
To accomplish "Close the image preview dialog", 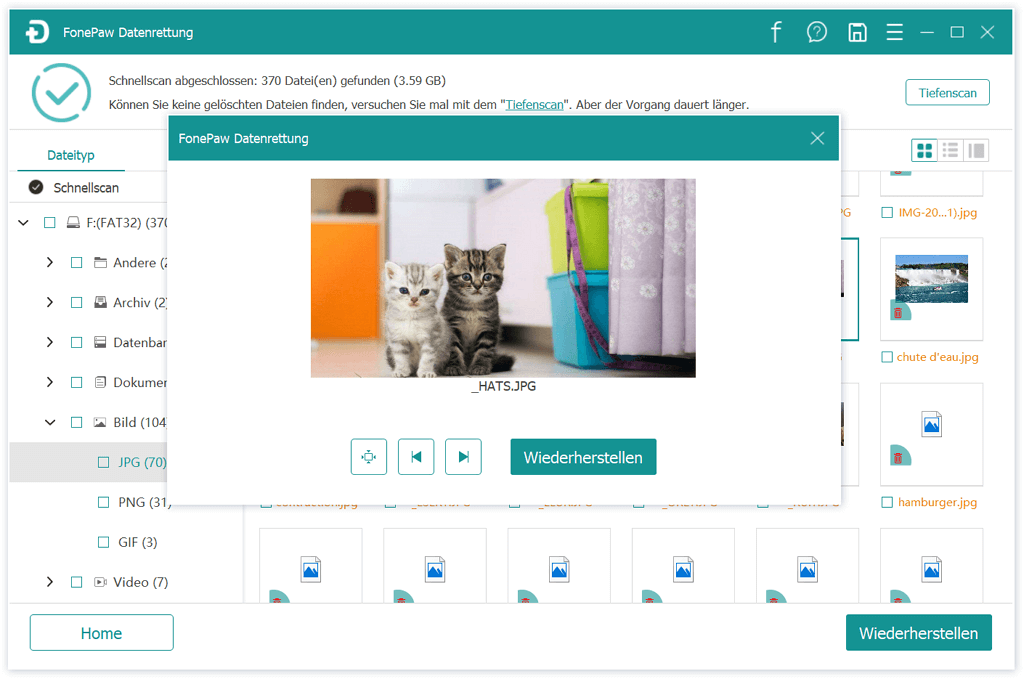I will pos(817,138).
